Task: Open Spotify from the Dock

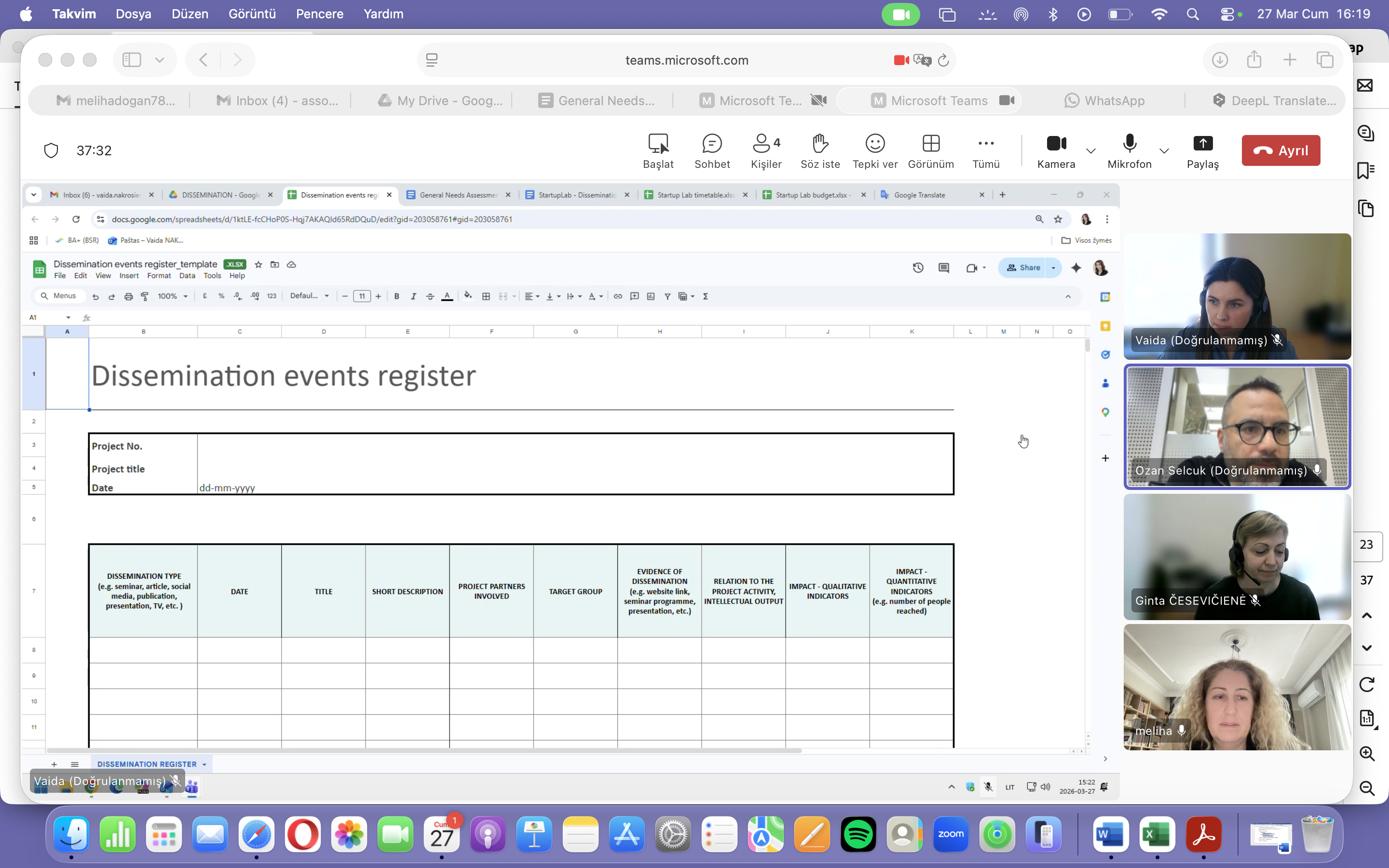Action: pyautogui.click(x=858, y=834)
